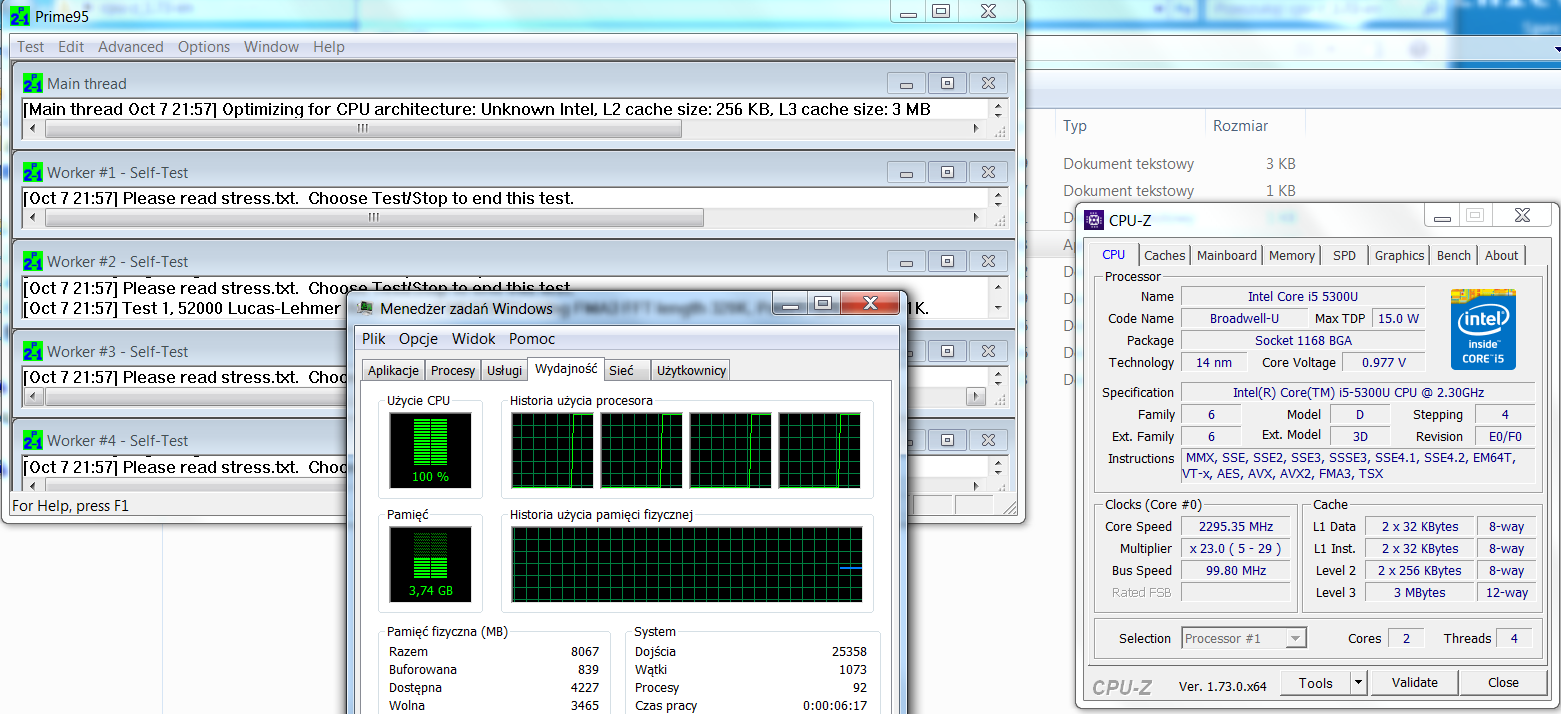This screenshot has height=714, width=1561.
Task: Maximize the Worker #1 - Self-Test child window
Action: click(x=947, y=173)
